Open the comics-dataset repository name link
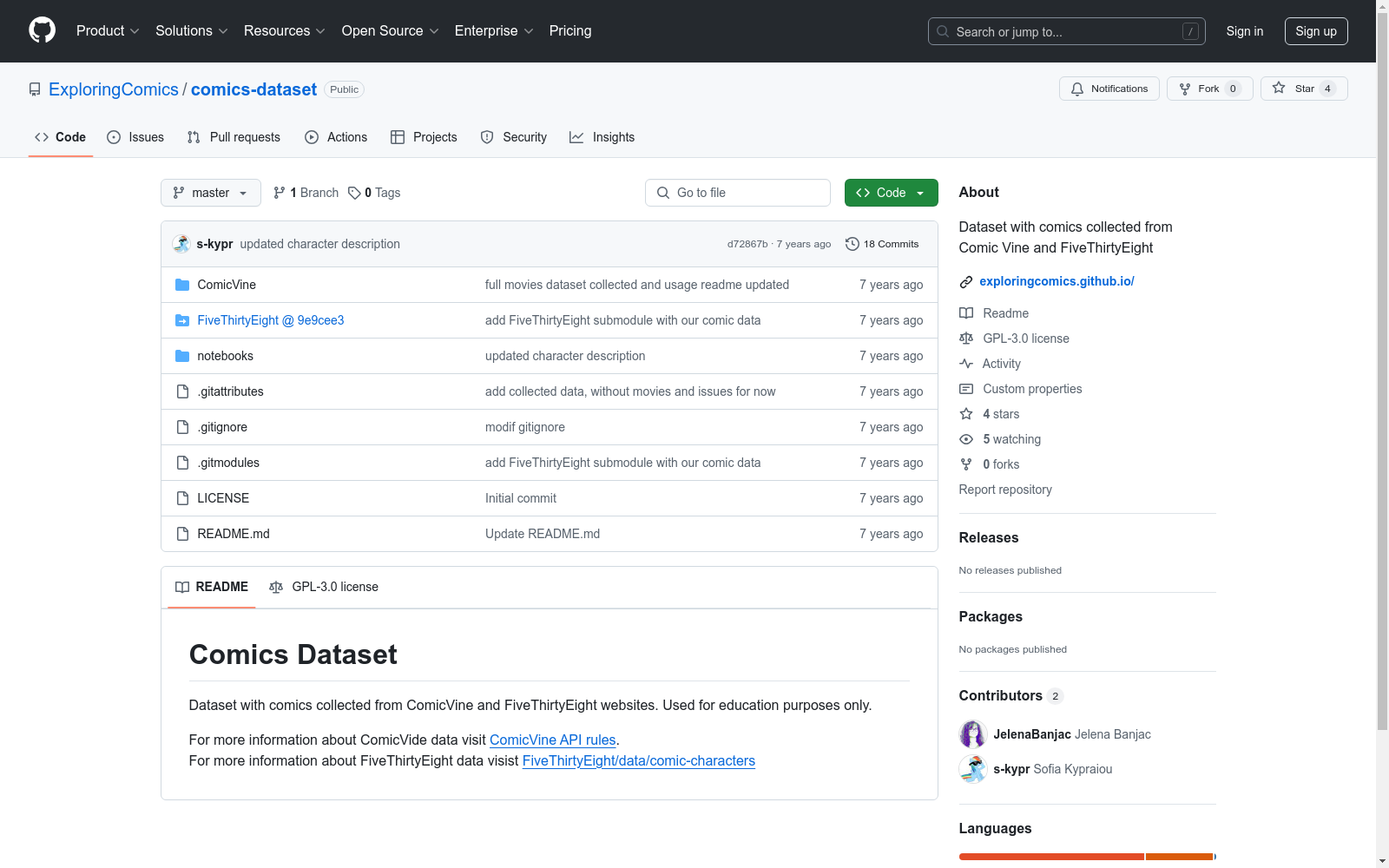Screen dimensions: 1389x868 253,89
